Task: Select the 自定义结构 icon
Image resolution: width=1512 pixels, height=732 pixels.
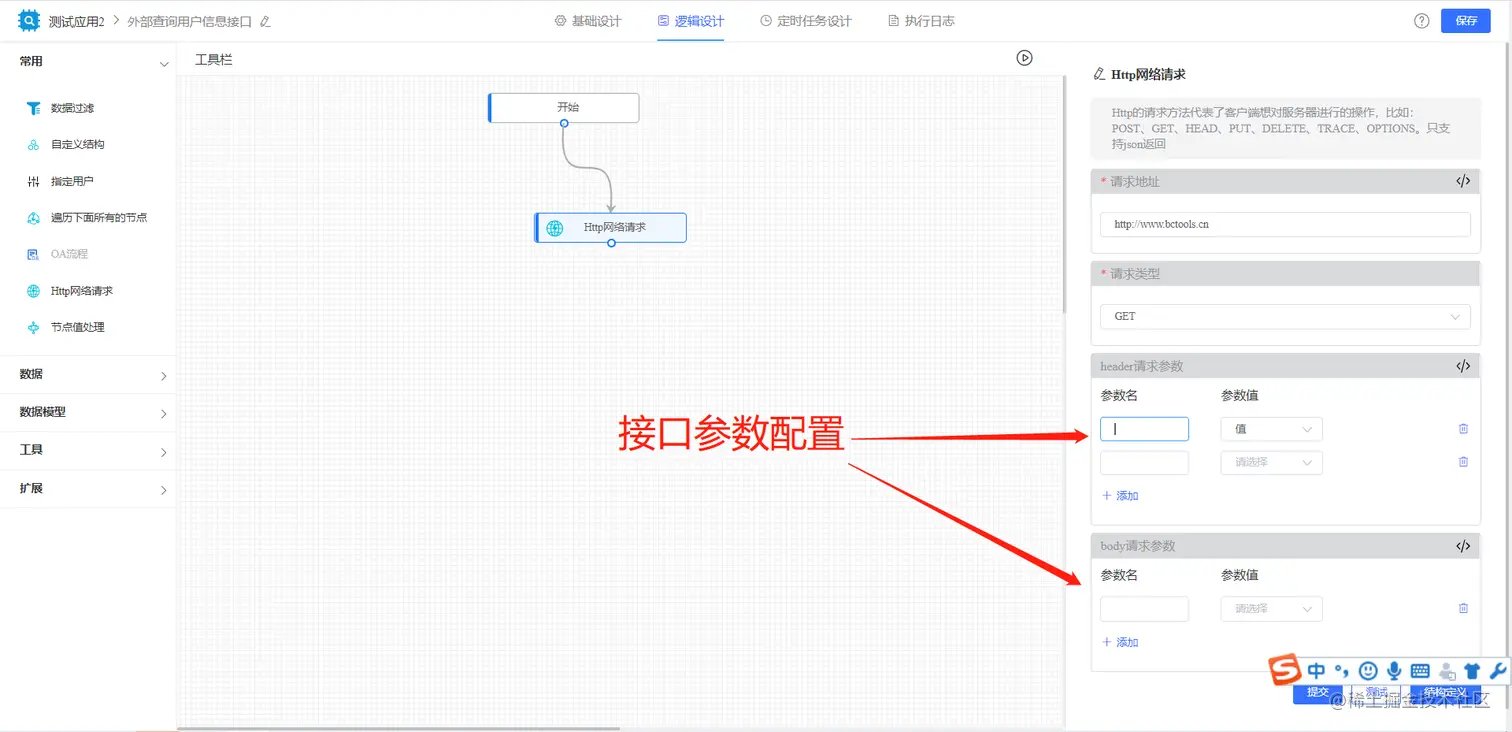Action: (x=33, y=145)
